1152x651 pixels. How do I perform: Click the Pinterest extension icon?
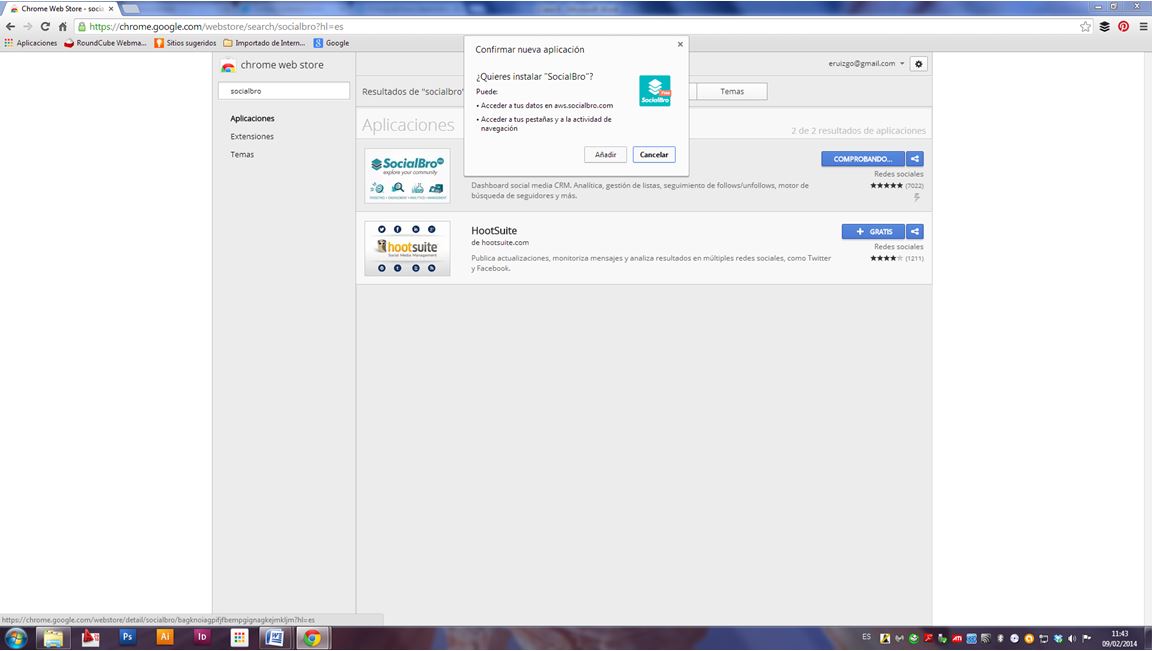pos(1123,27)
